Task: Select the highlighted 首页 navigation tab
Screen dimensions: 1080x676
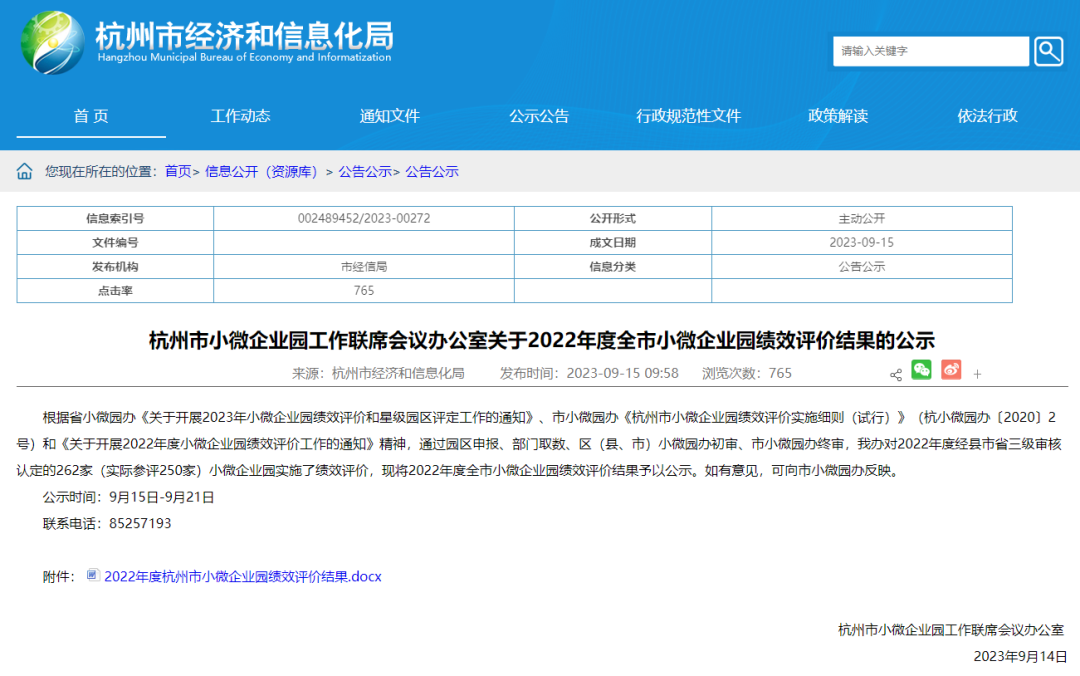Action: coord(91,115)
